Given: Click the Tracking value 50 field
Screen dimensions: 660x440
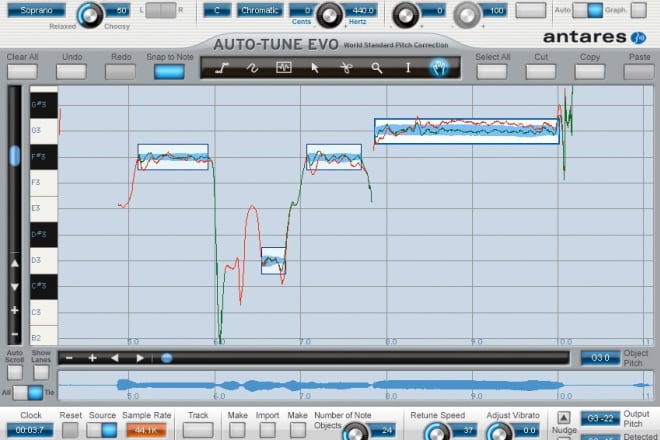Looking at the screenshot, I should (x=117, y=10).
